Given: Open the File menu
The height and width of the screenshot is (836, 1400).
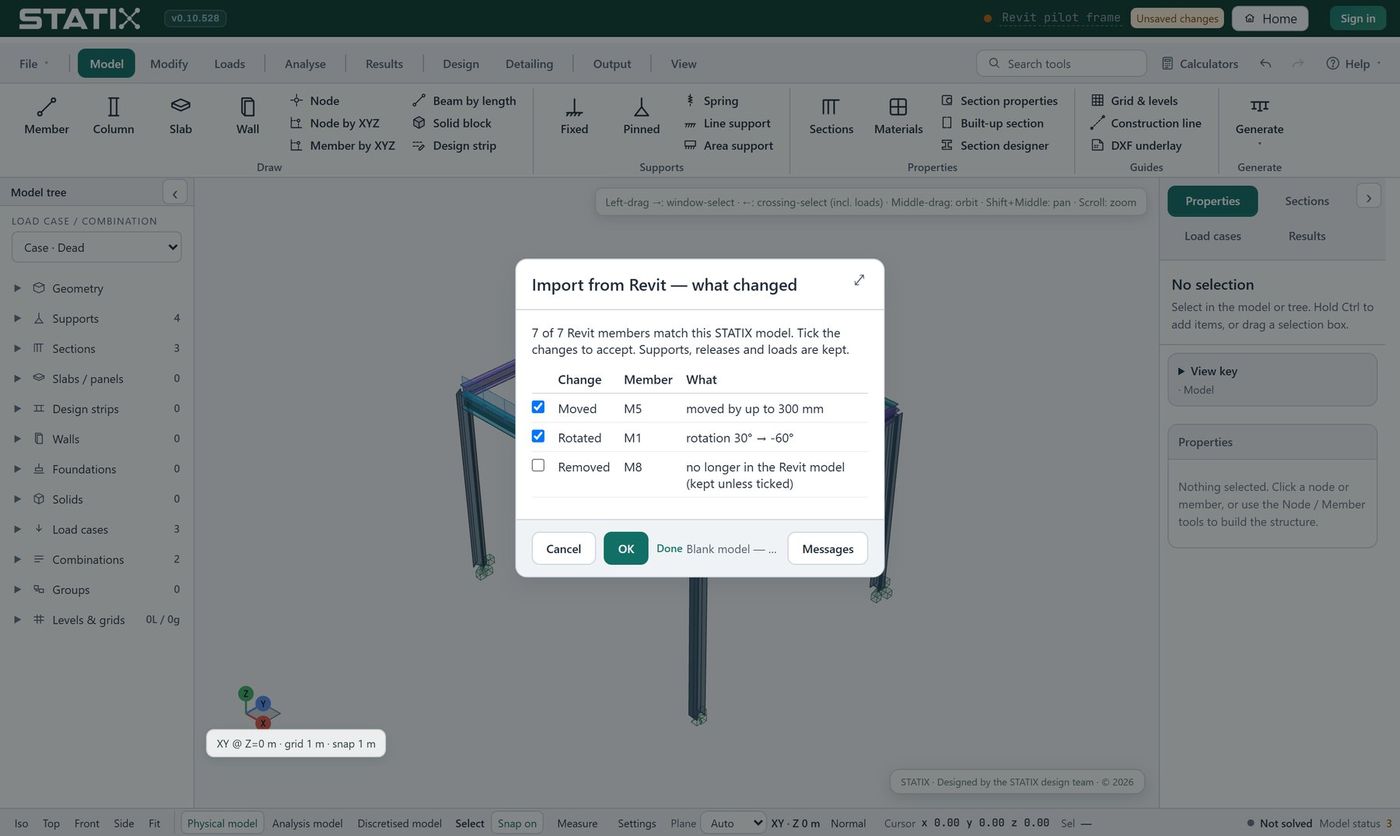Looking at the screenshot, I should pos(33,63).
